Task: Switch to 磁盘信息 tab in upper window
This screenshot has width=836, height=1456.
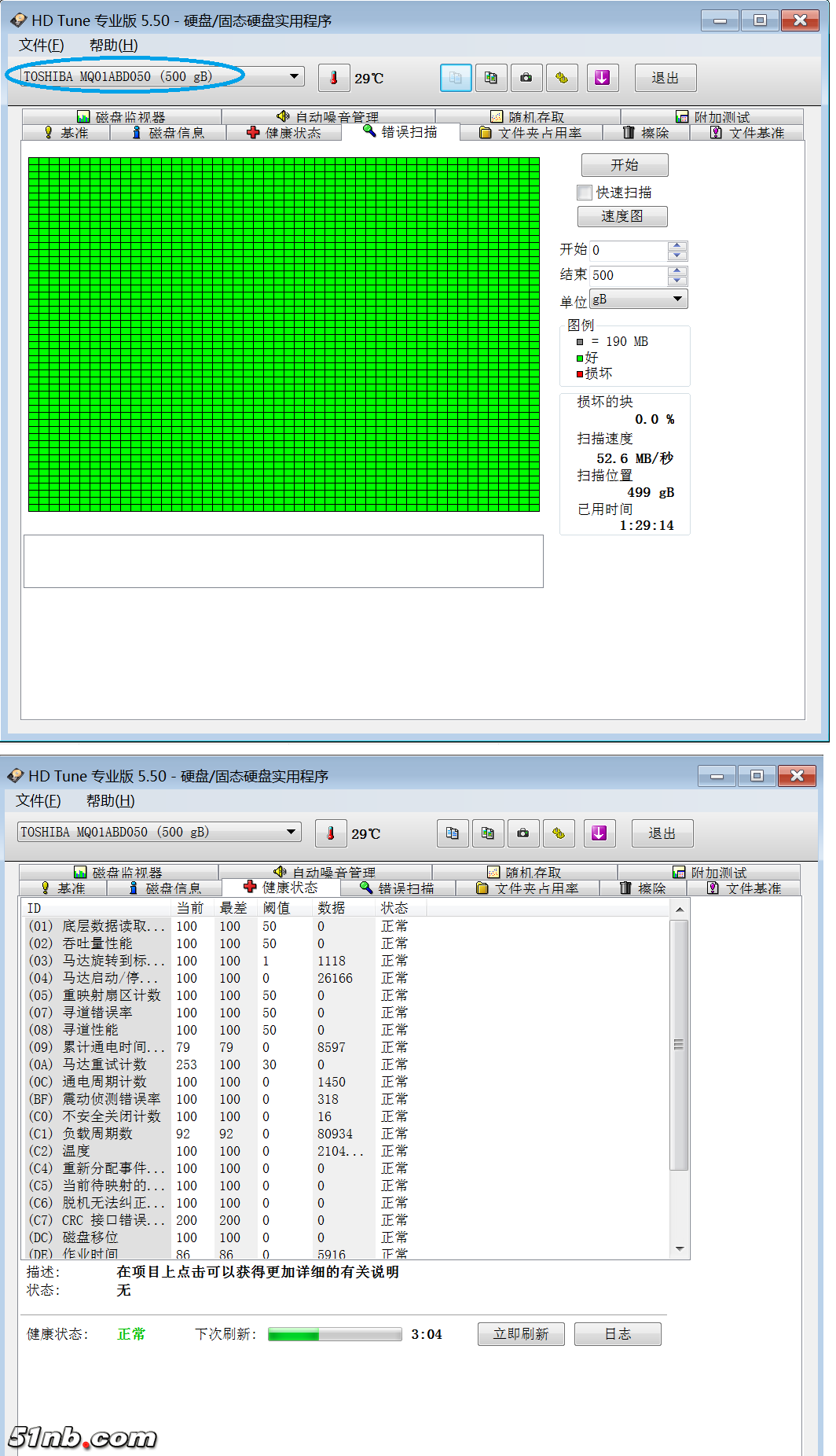Action: point(168,133)
